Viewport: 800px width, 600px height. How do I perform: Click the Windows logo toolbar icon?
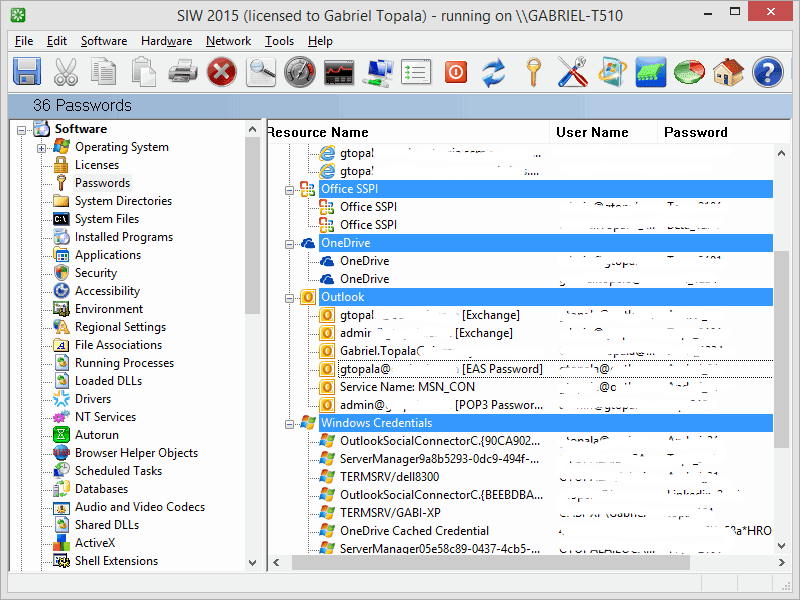(611, 71)
